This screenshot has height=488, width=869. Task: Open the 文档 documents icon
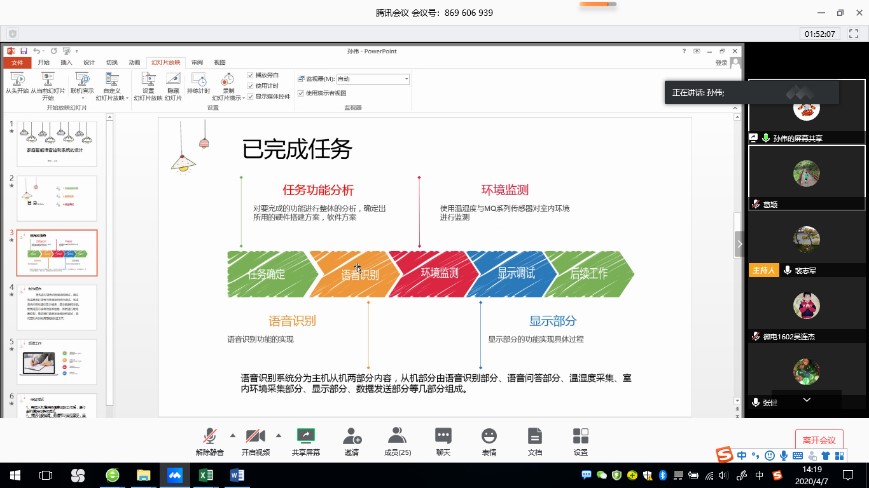(x=535, y=436)
